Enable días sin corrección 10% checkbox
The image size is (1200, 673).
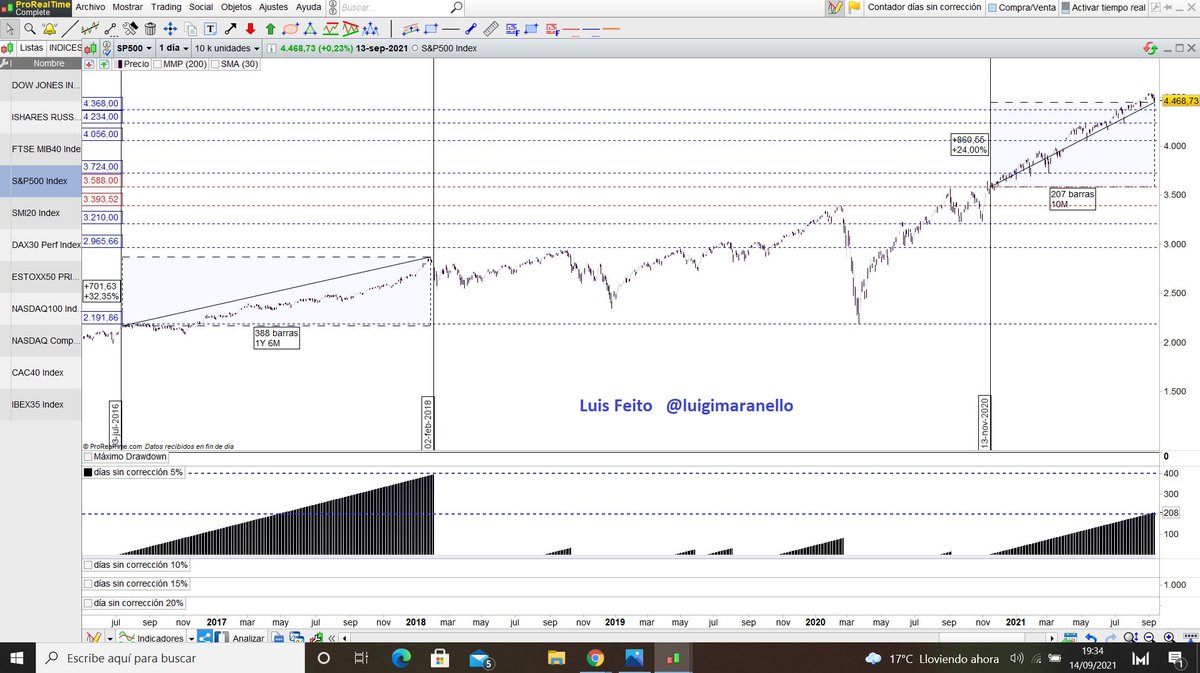pyautogui.click(x=88, y=565)
